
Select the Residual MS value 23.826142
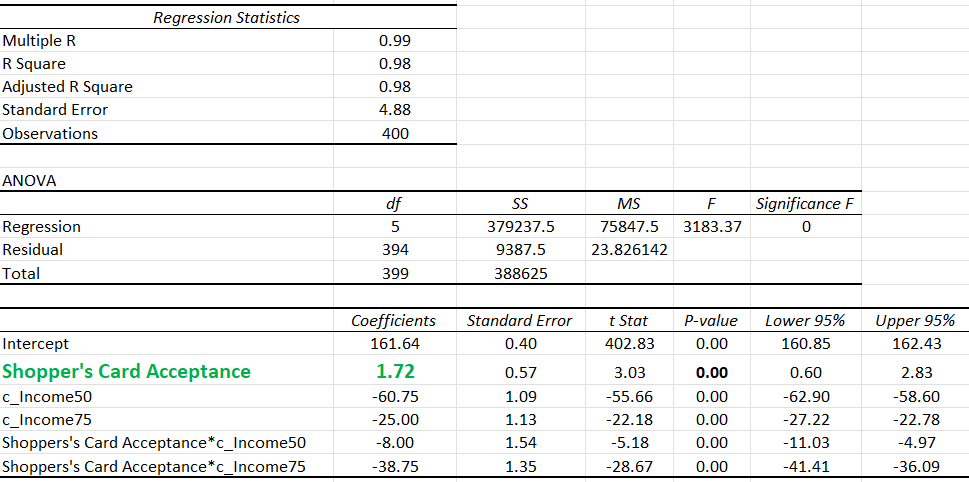(629, 250)
